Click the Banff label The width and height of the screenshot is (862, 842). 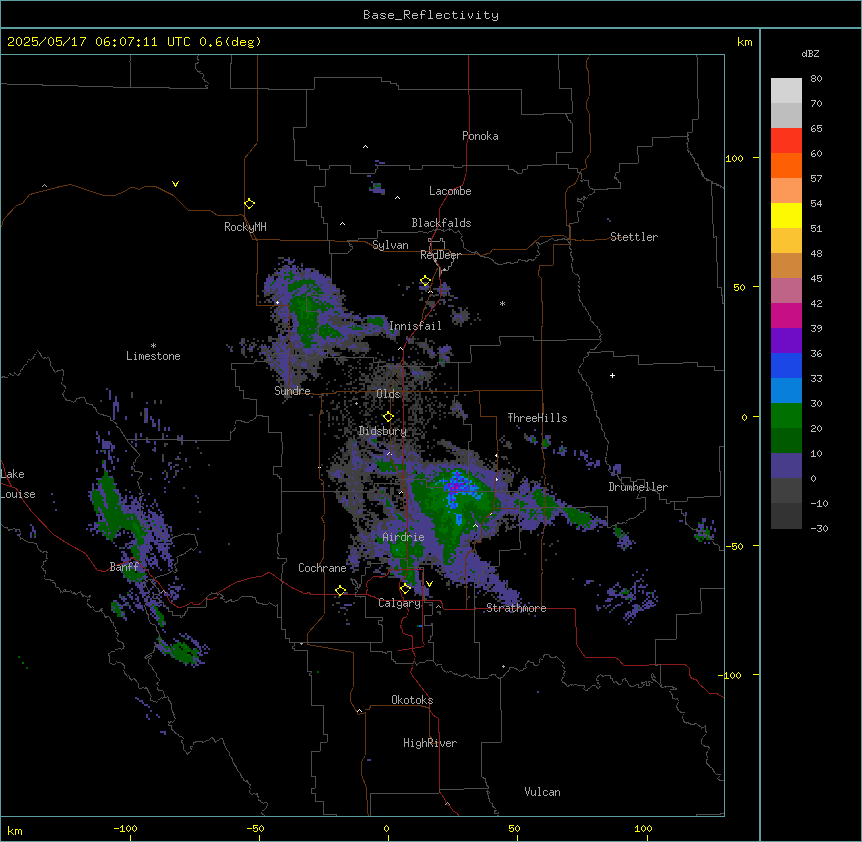pos(124,567)
